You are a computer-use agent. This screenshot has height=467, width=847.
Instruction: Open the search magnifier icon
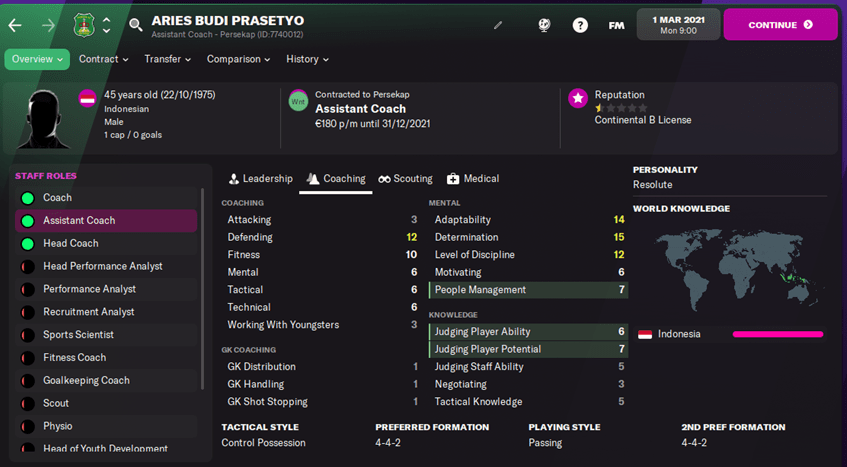tap(135, 25)
